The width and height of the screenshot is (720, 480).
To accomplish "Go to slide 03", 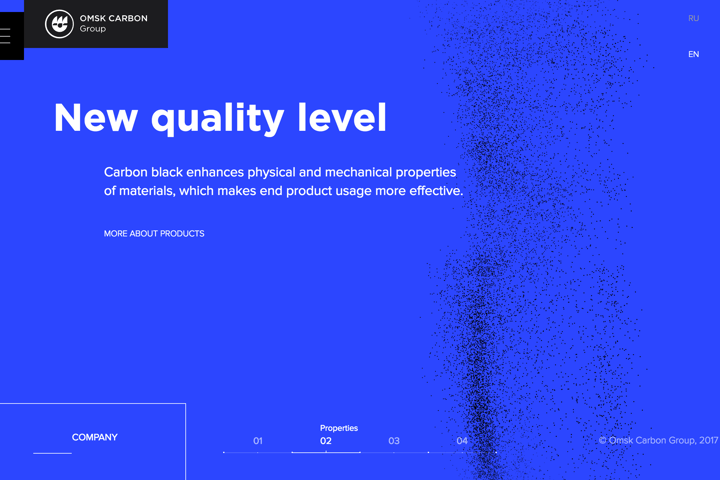I will pyautogui.click(x=394, y=441).
